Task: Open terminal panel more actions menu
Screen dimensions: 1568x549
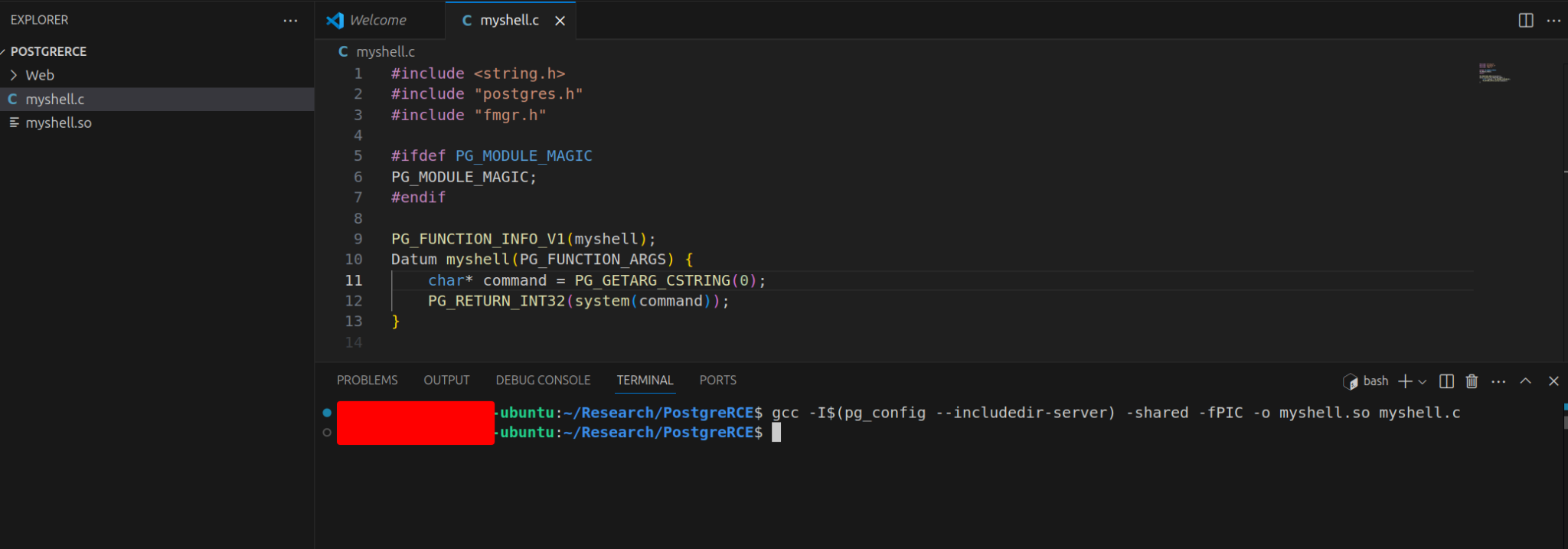Action: [1498, 381]
